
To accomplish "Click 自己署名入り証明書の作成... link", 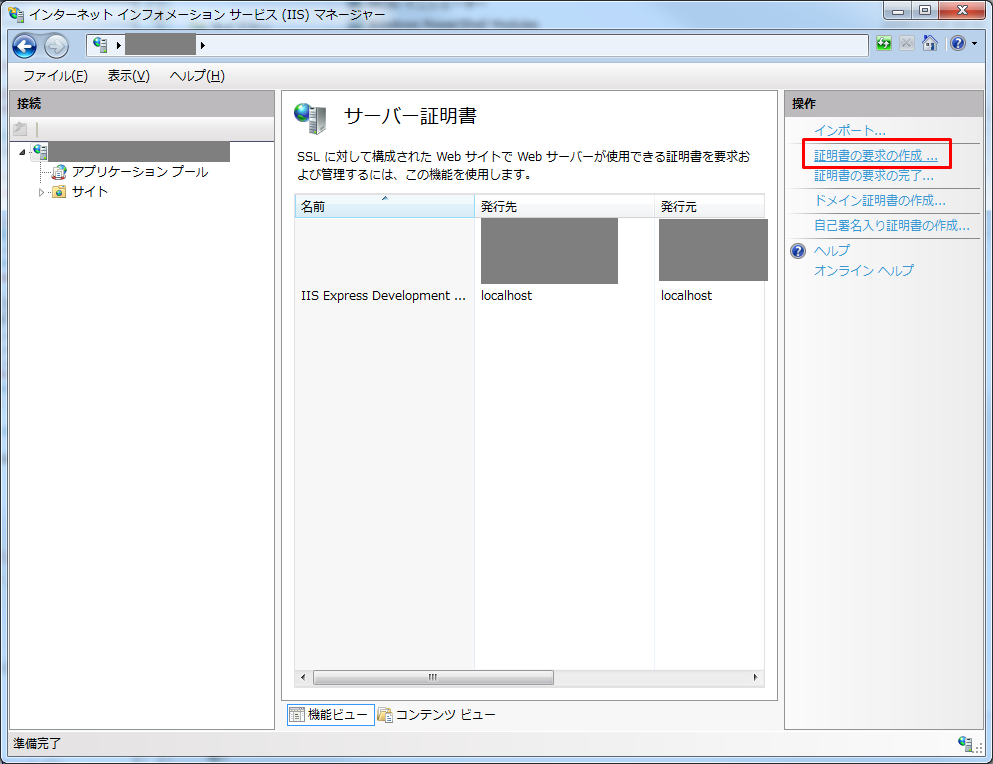I will tap(891, 225).
